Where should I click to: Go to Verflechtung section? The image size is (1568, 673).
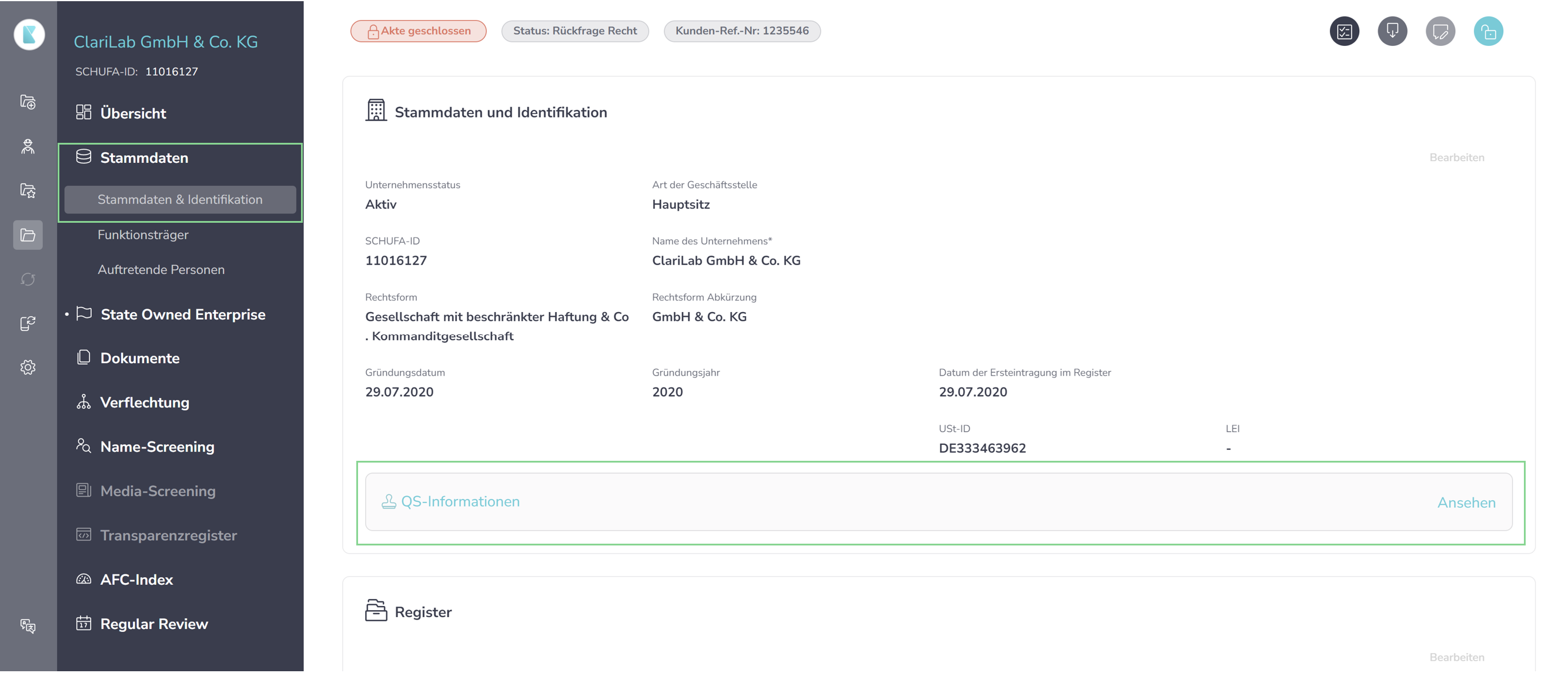(x=144, y=403)
